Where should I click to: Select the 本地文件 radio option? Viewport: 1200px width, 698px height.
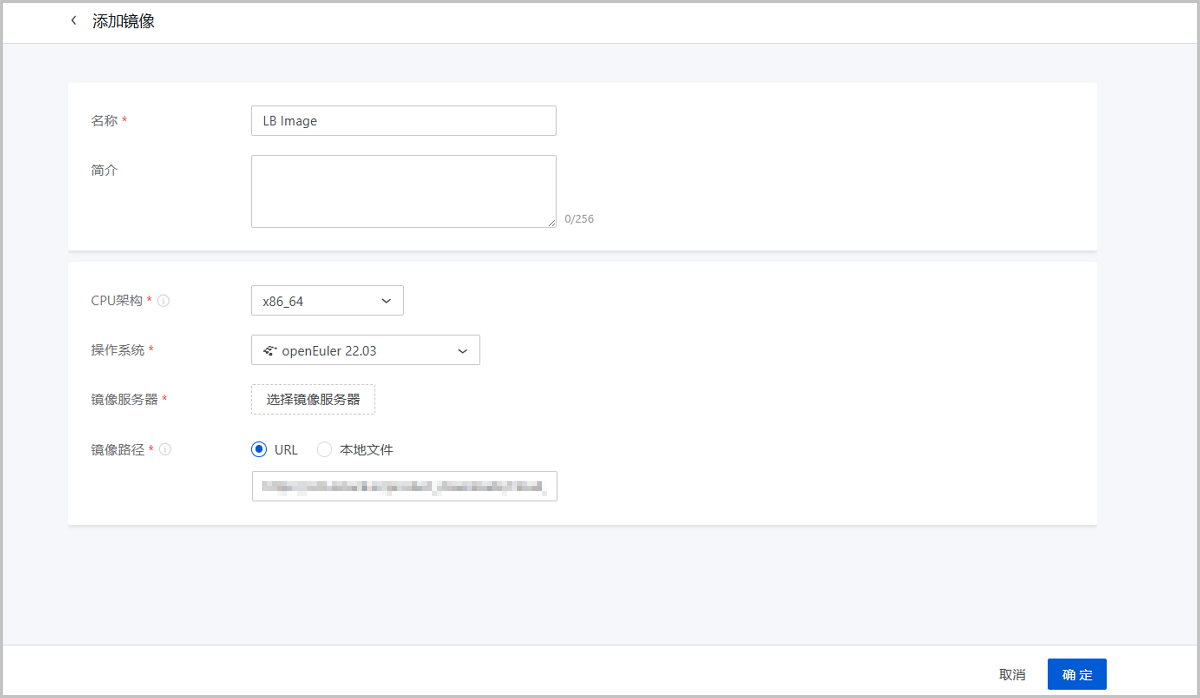click(x=324, y=450)
